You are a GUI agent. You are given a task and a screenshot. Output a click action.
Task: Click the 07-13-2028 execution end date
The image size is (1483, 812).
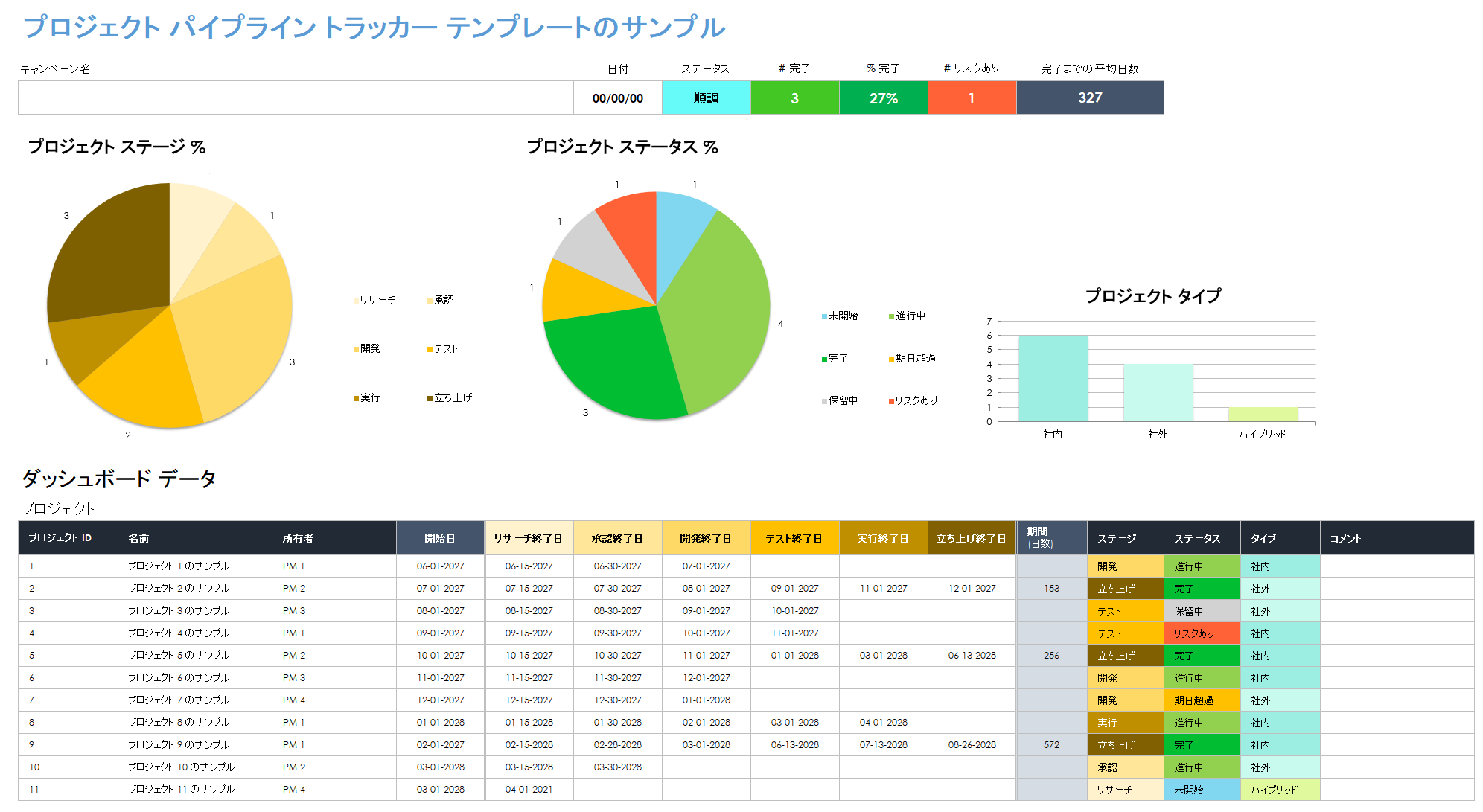(883, 745)
